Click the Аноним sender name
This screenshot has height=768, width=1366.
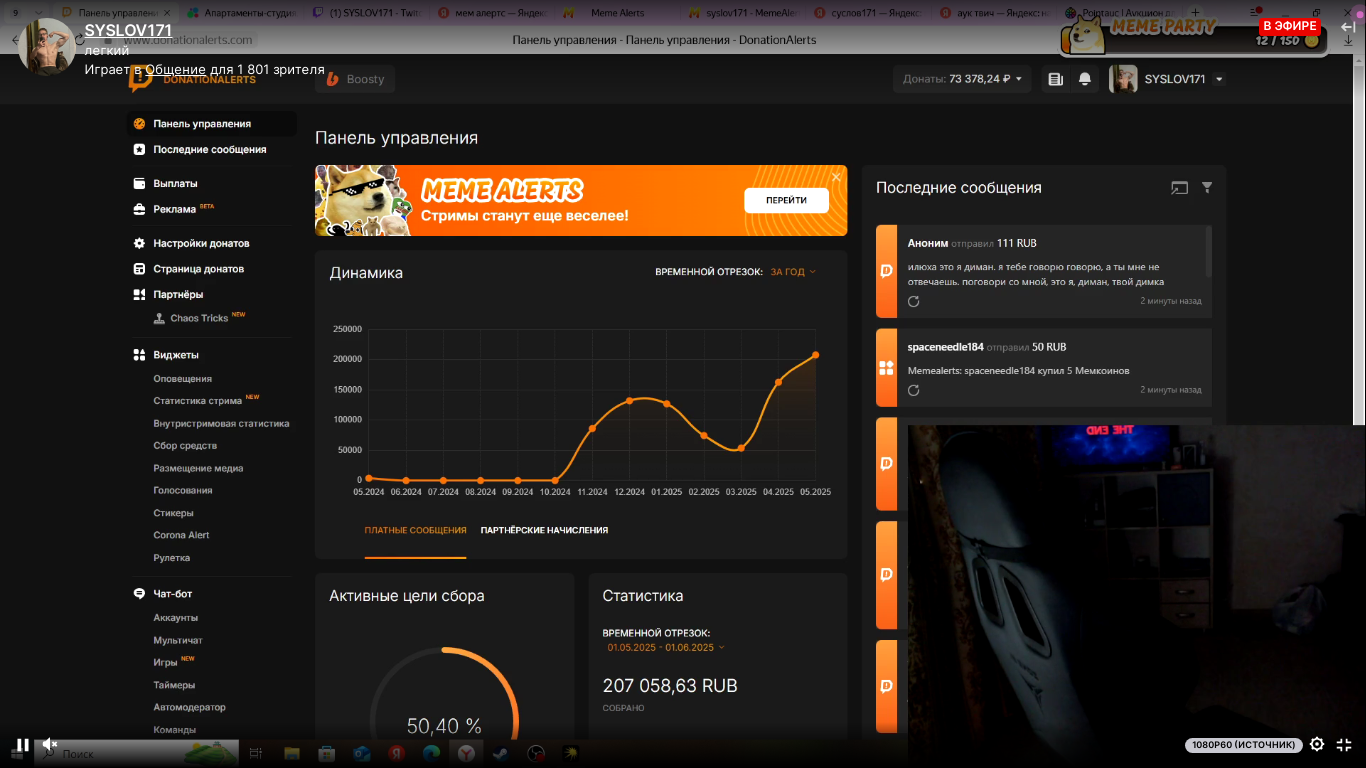pyautogui.click(x=928, y=243)
